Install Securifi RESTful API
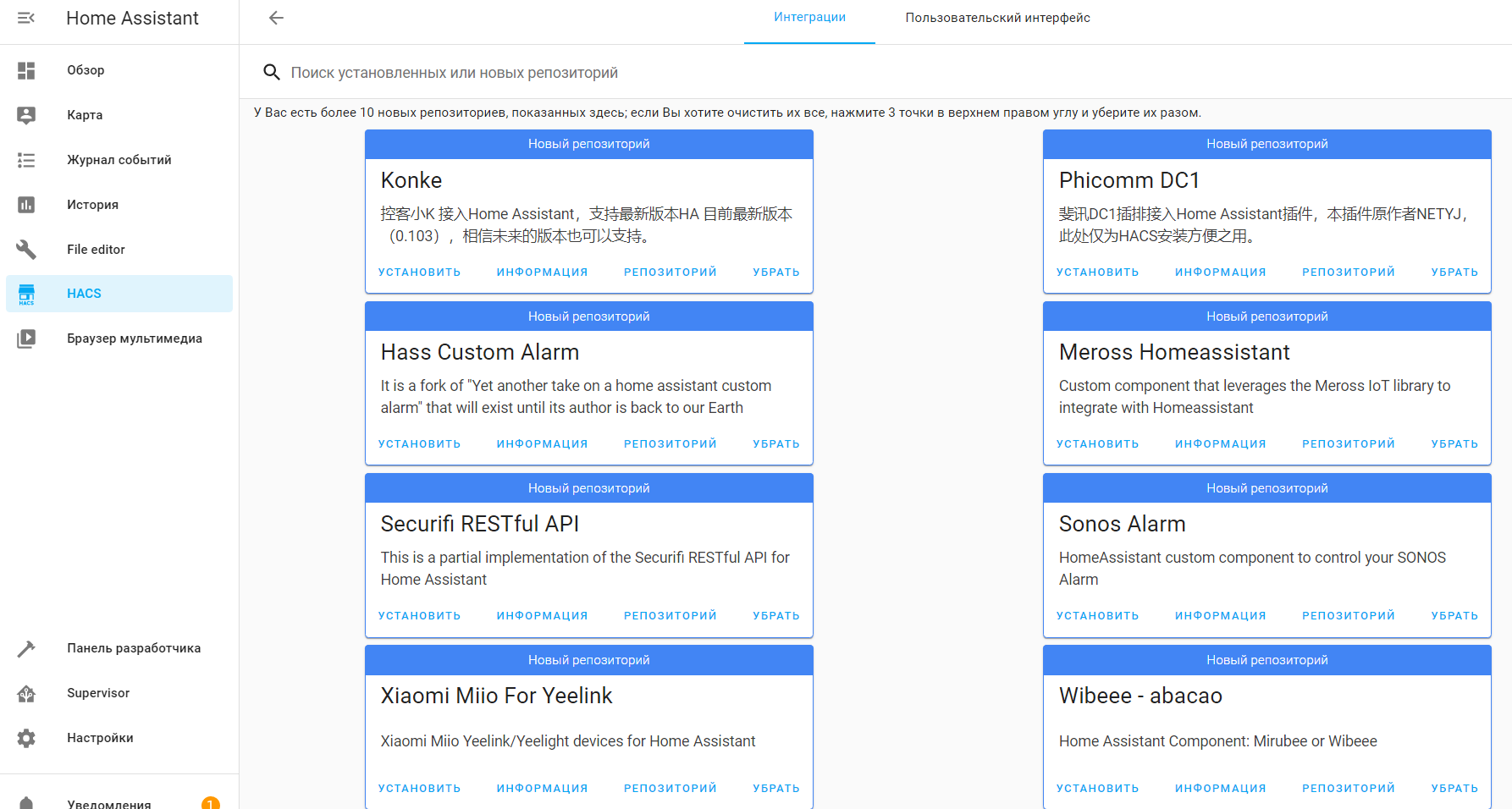Image resolution: width=1512 pixels, height=809 pixels. click(x=419, y=616)
